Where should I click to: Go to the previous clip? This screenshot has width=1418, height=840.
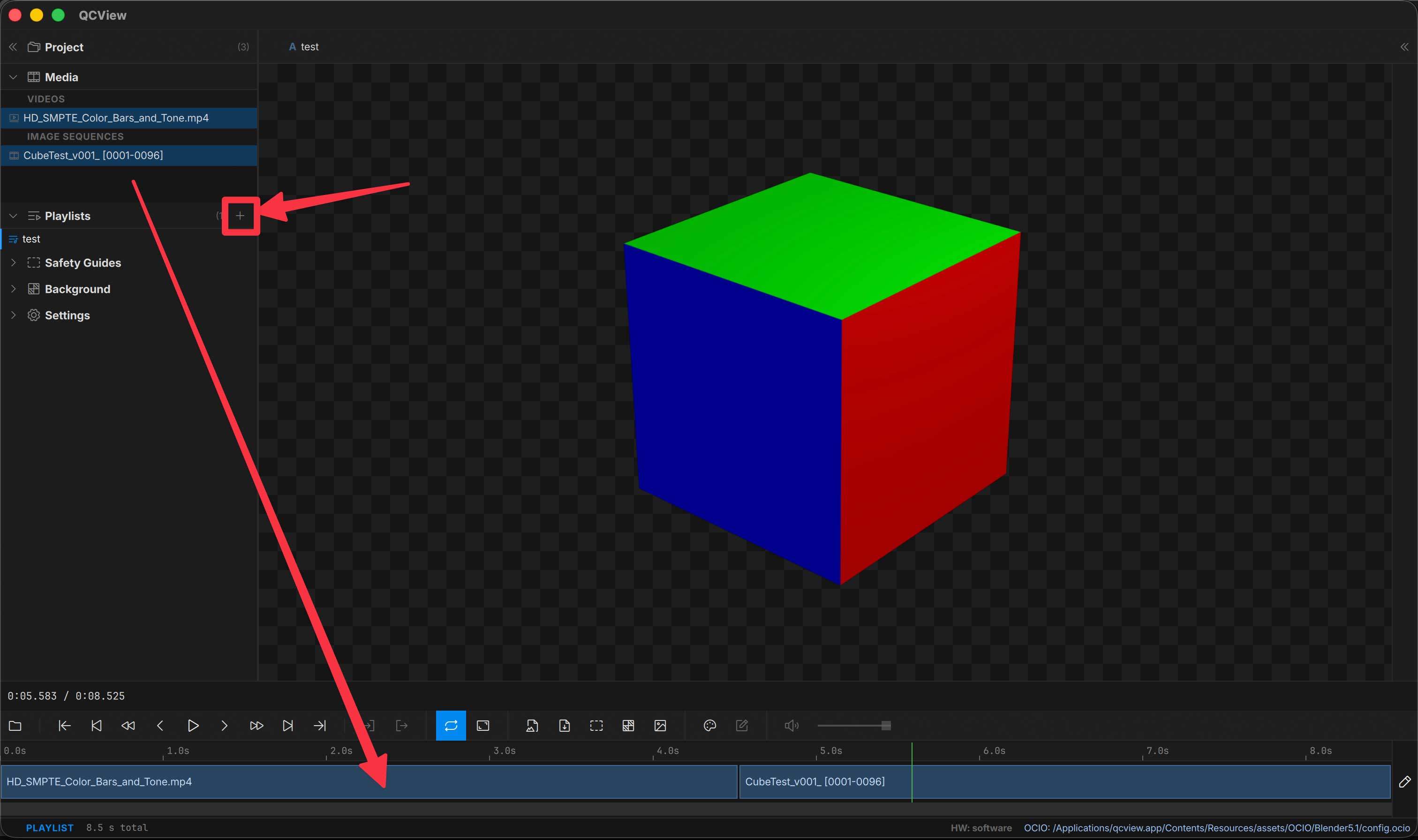click(97, 726)
